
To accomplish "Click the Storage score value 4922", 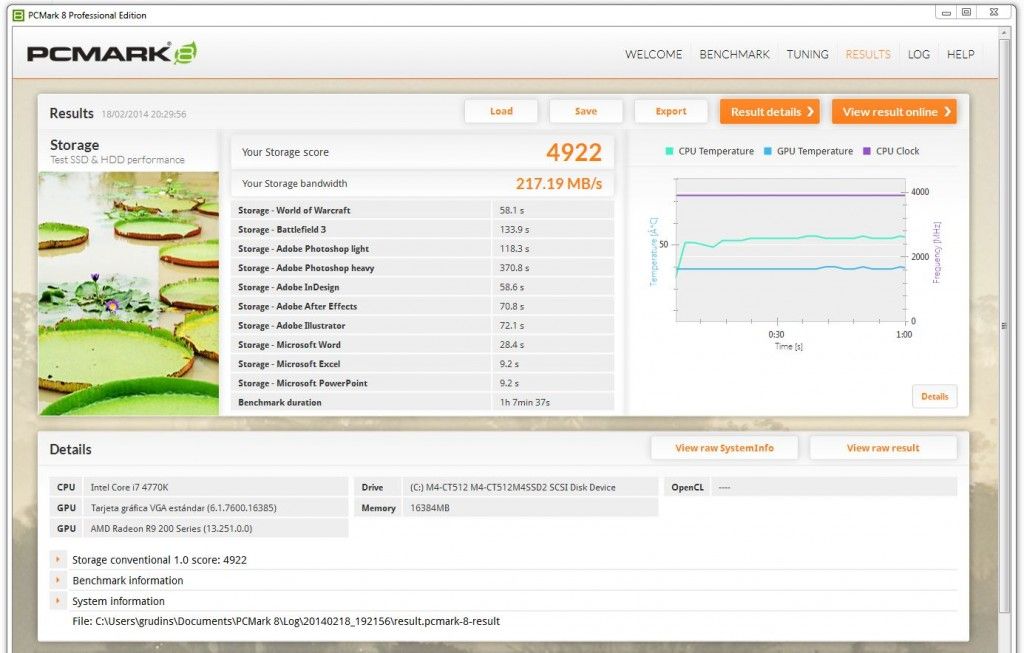I will [573, 152].
